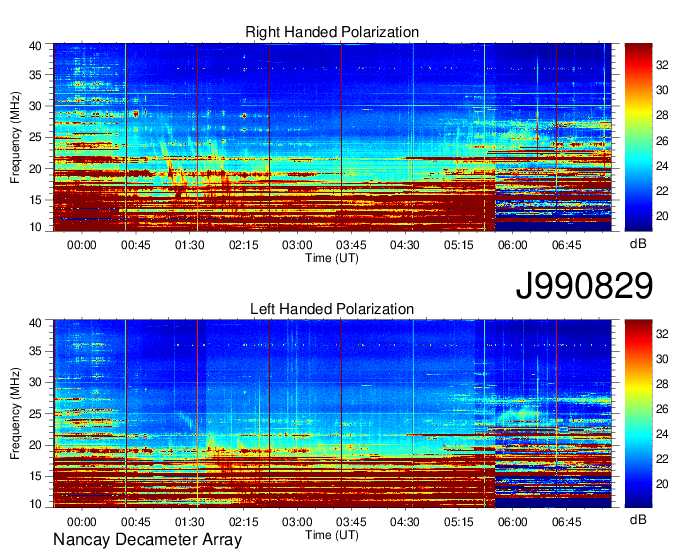The image size is (680, 552).
Task: Click the "Nancay Decameter Array" caption
Action: (147, 540)
